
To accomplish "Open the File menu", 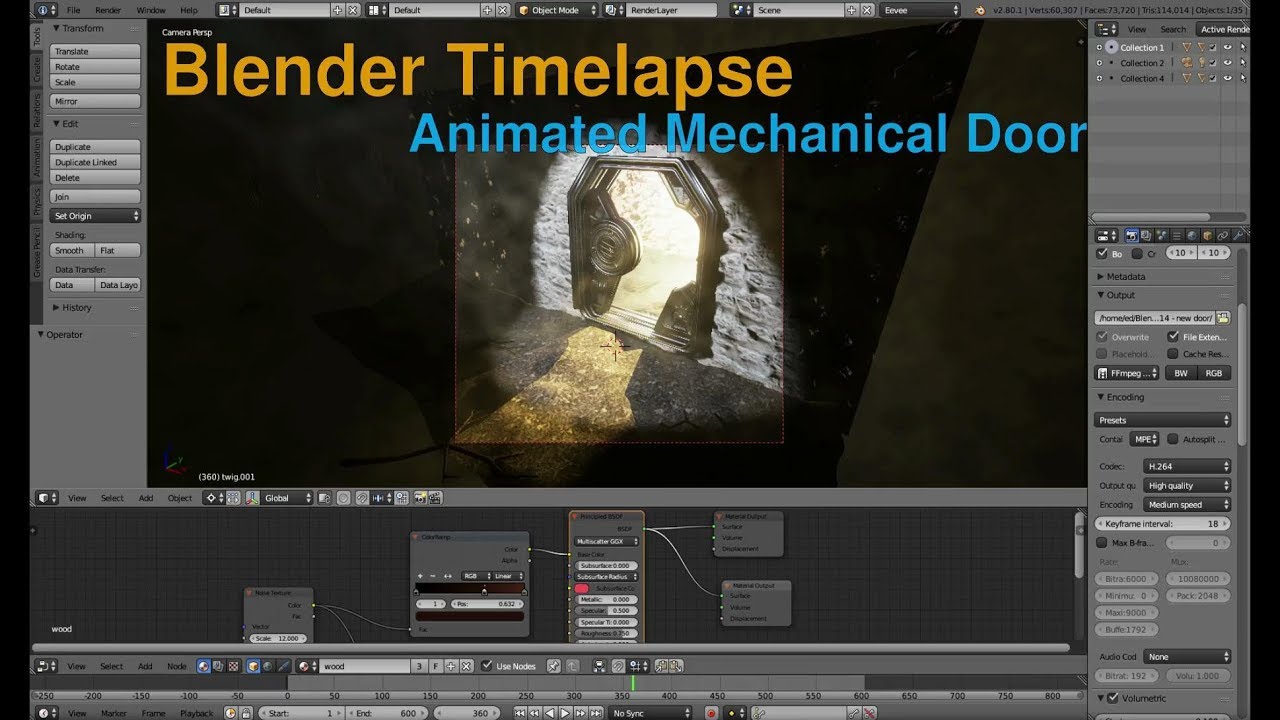I will 73,10.
